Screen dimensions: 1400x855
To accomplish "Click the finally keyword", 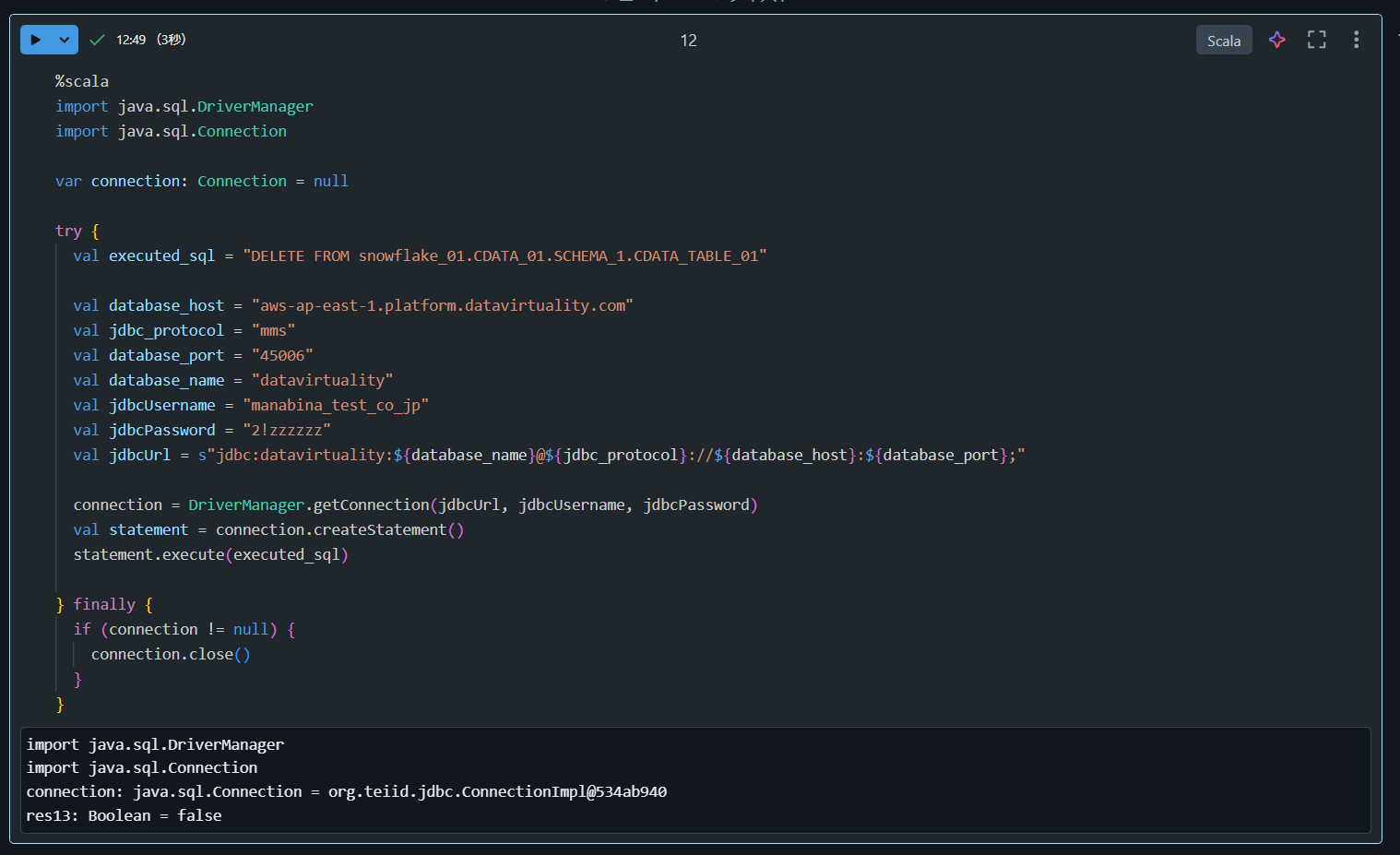I will click(x=104, y=604).
